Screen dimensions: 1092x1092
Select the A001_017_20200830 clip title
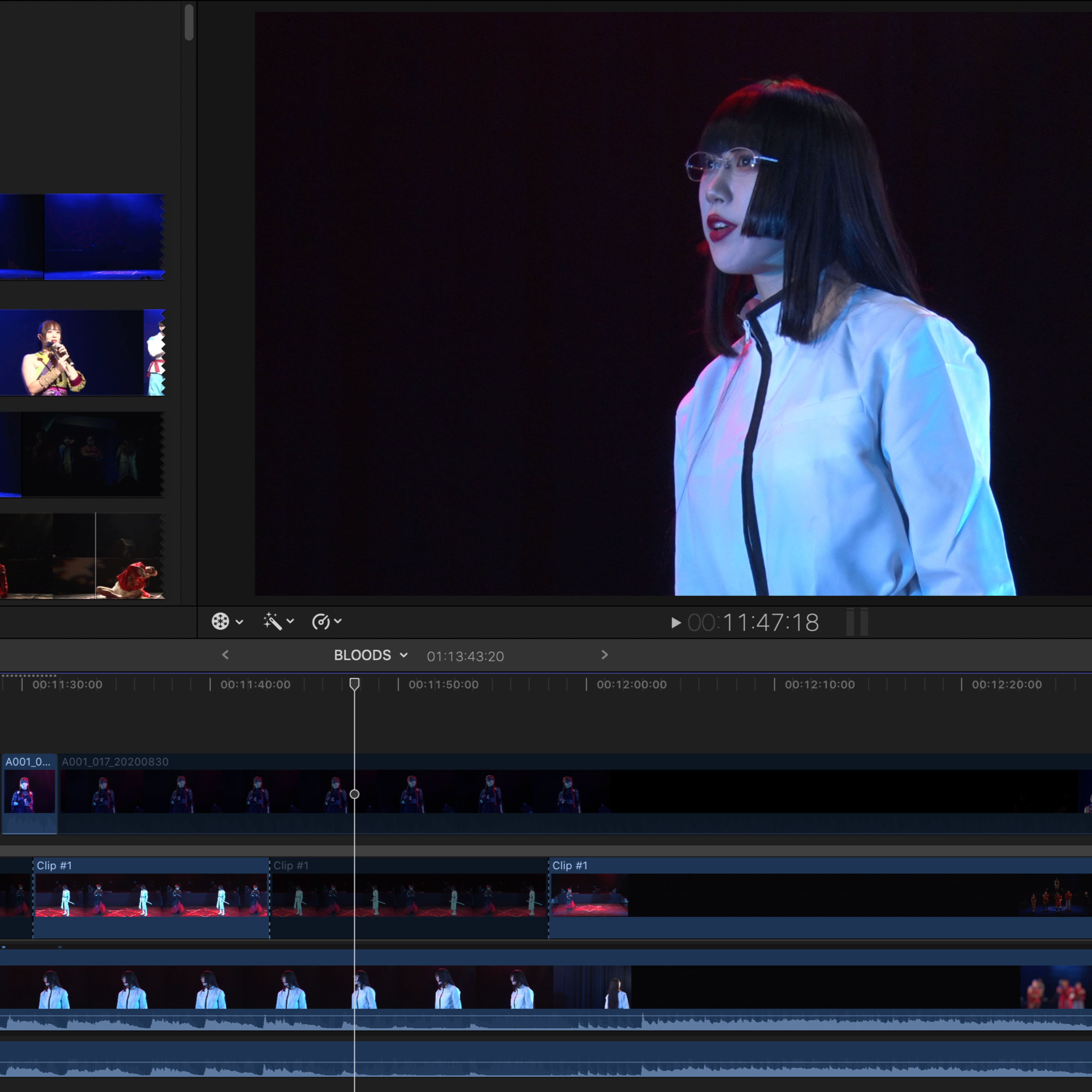click(x=115, y=762)
